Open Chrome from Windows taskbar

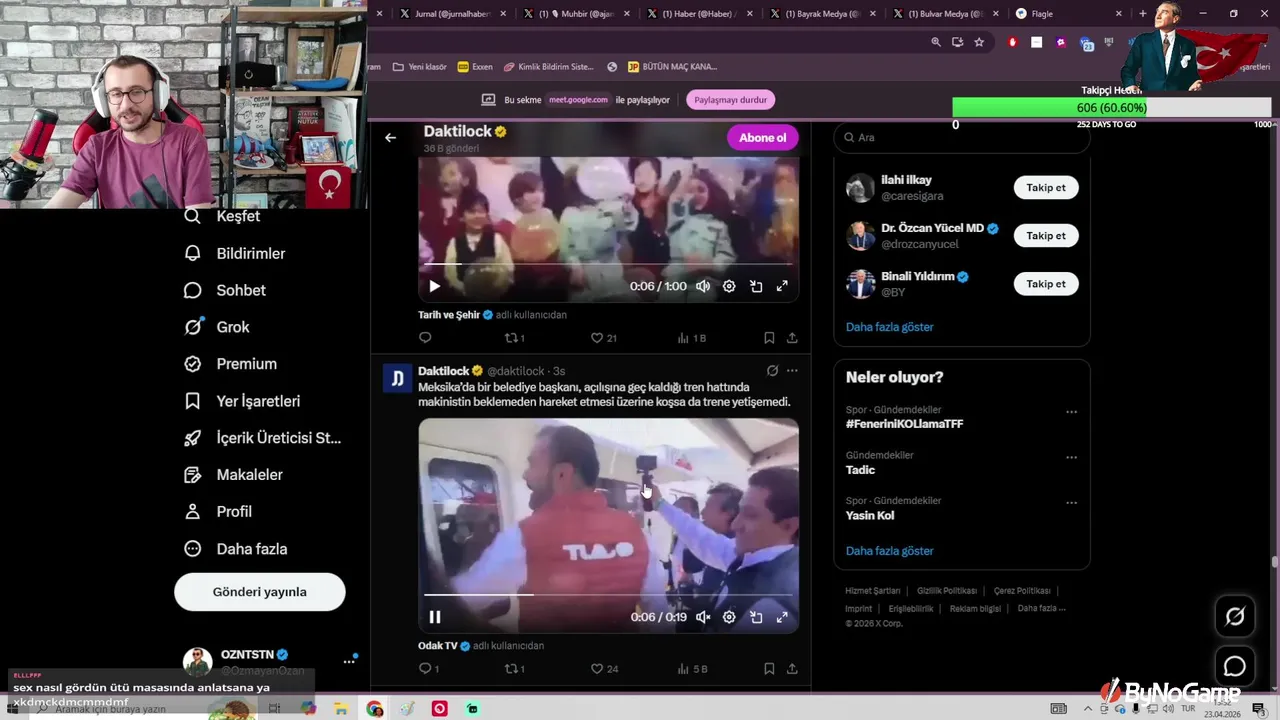point(375,709)
